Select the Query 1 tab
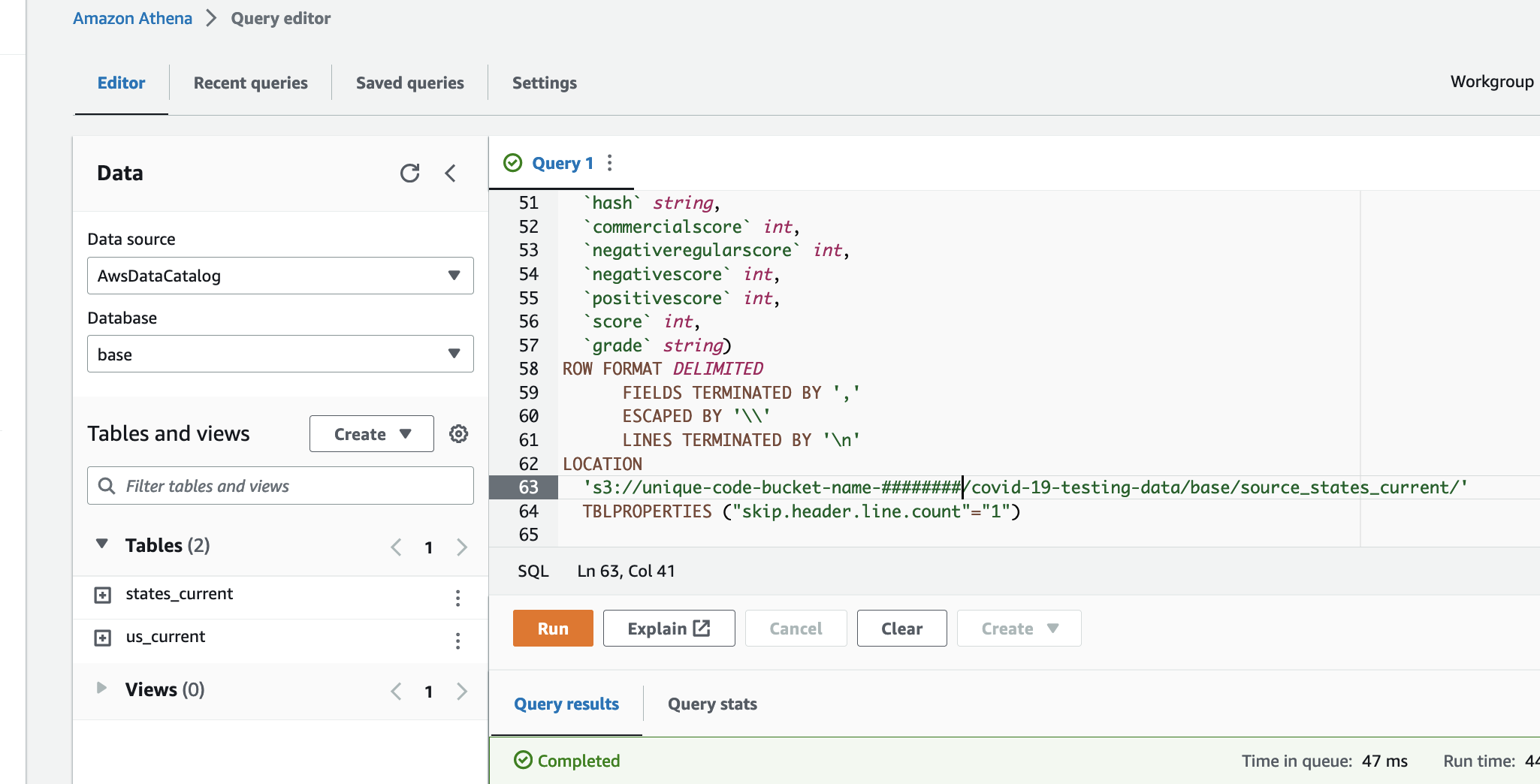 click(x=563, y=163)
